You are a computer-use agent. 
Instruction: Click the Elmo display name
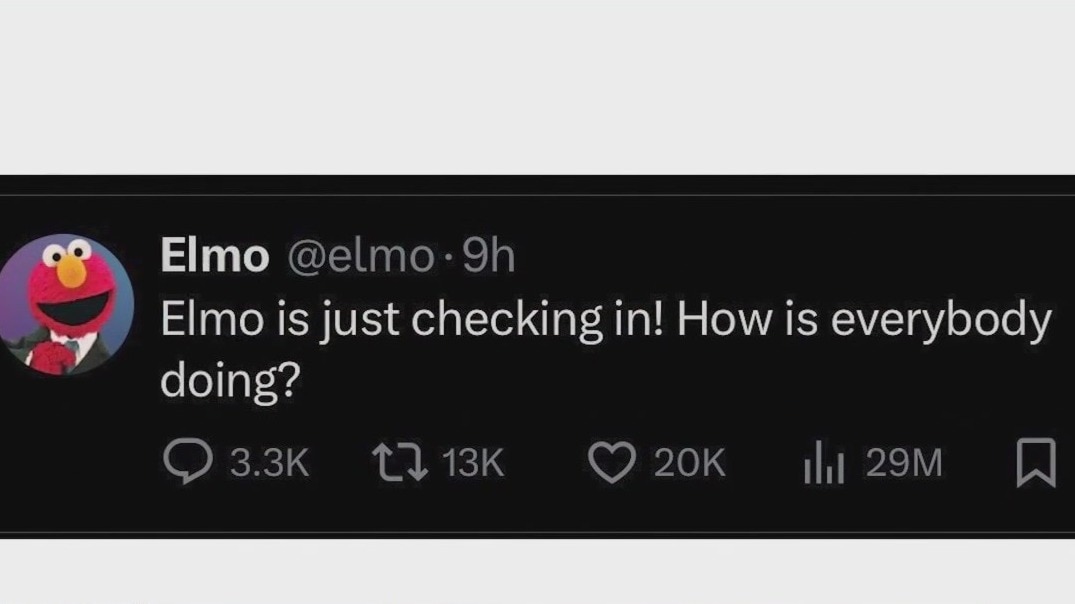[214, 256]
